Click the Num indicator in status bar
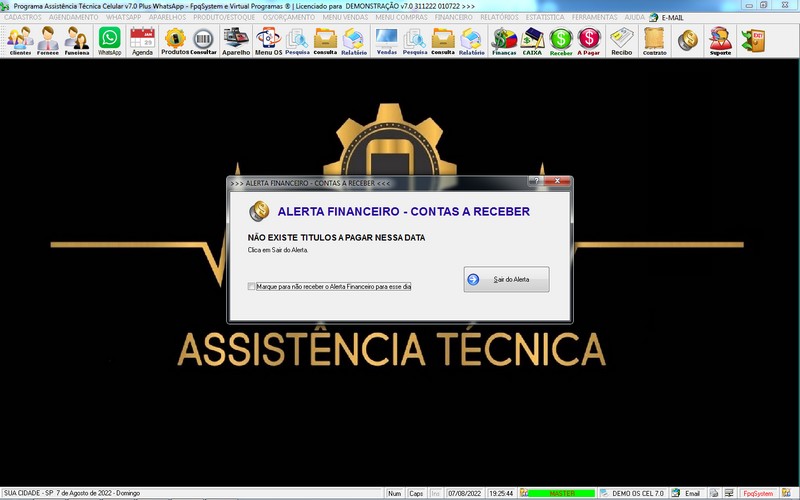 click(394, 493)
